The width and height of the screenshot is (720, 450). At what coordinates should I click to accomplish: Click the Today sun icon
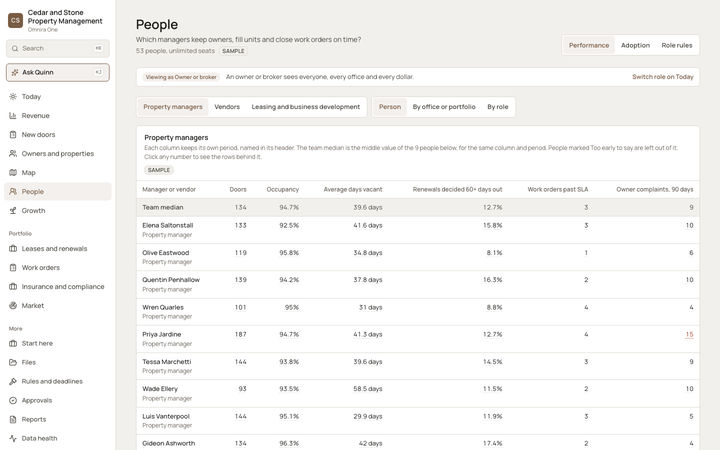pyautogui.click(x=13, y=96)
